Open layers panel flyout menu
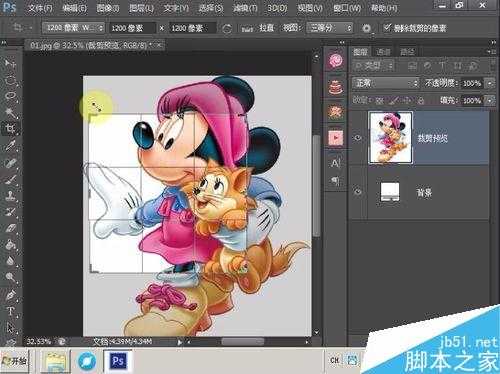This screenshot has width=500, height=374. (x=491, y=52)
